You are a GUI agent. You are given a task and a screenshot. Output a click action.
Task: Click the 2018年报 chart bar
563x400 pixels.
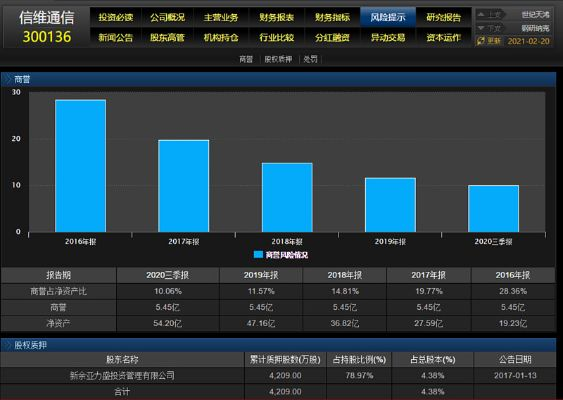click(287, 197)
